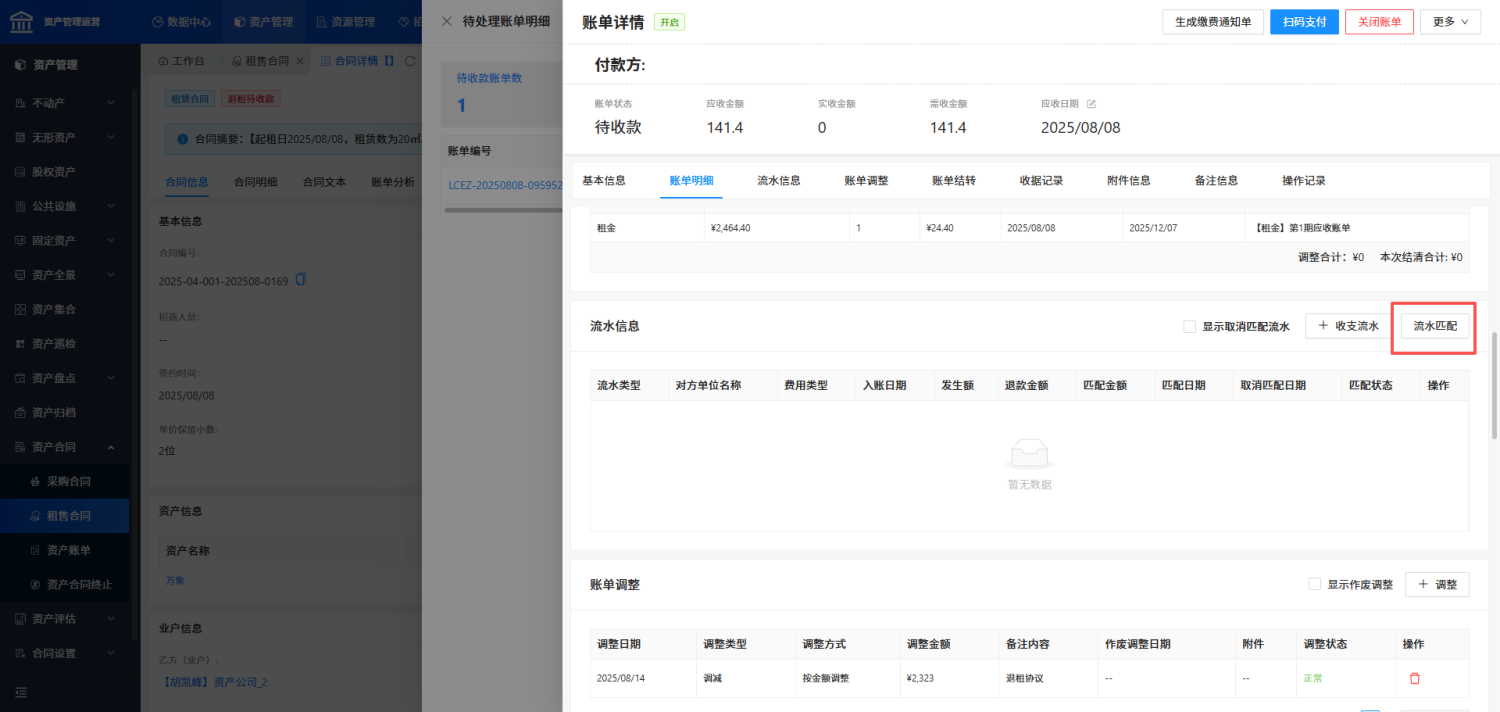Click the 资产账单 submenu icon
Image resolution: width=1500 pixels, height=712 pixels.
tap(36, 550)
